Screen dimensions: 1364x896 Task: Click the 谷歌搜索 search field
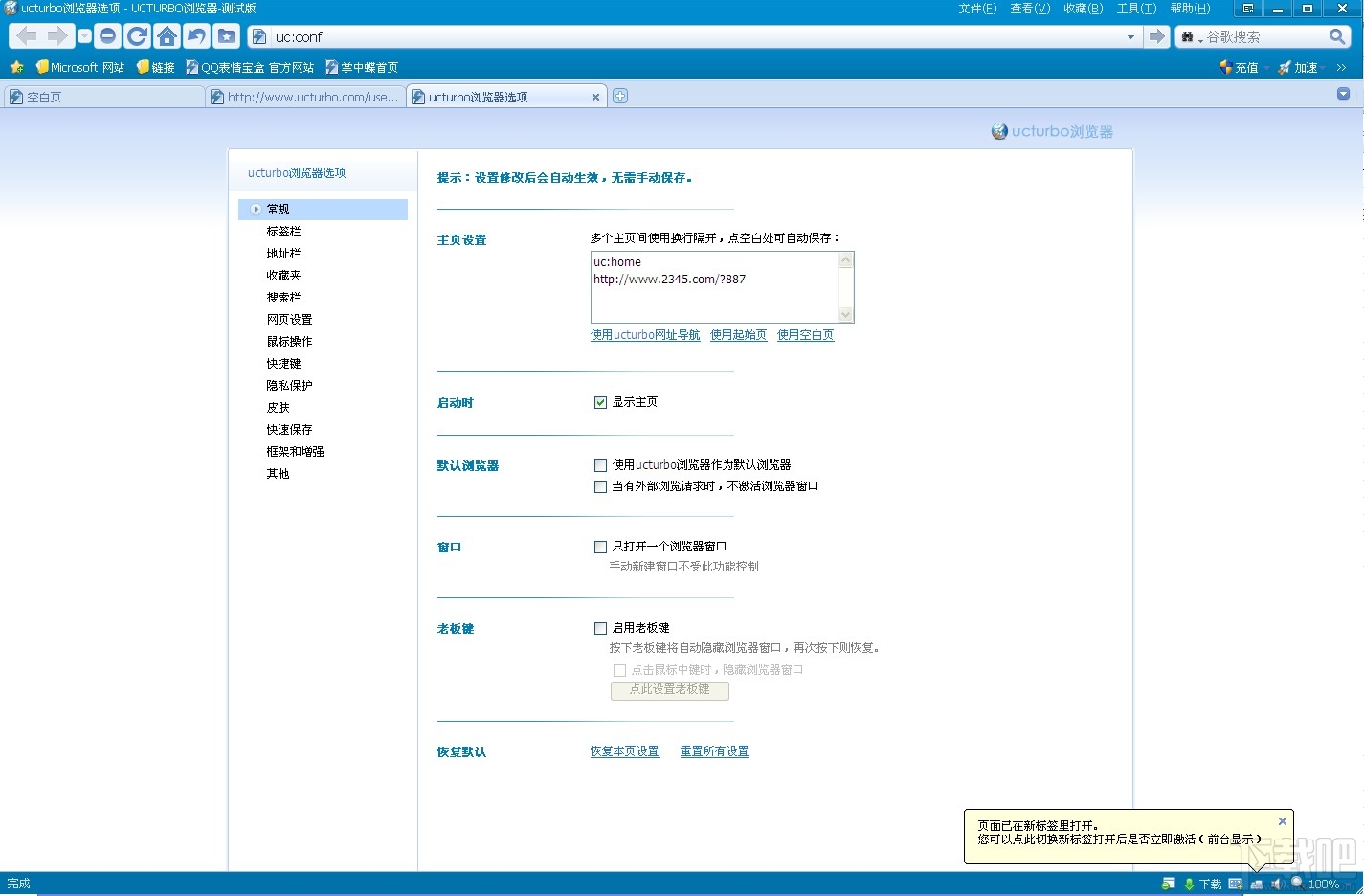click(x=1264, y=36)
